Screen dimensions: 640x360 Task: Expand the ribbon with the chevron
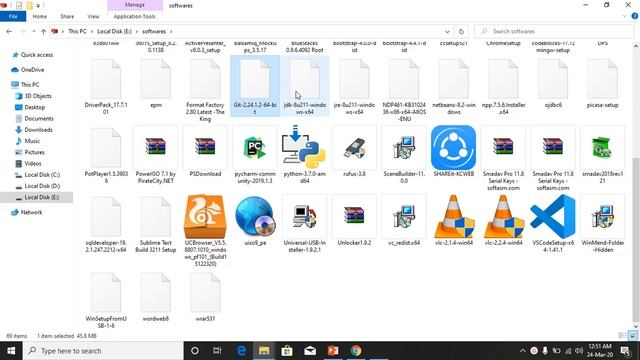(x=624, y=16)
